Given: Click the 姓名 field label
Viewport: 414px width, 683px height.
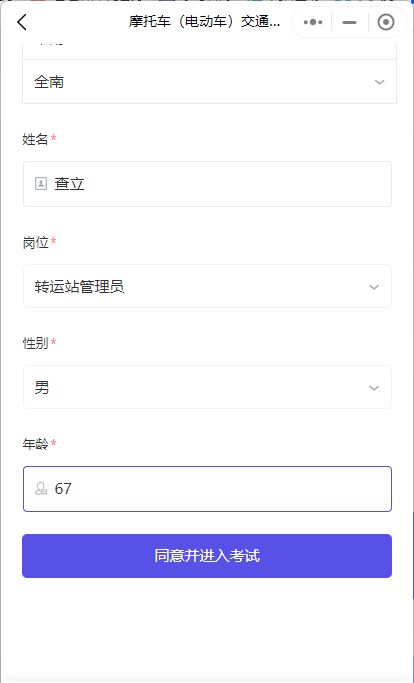Looking at the screenshot, I should click(x=35, y=139).
